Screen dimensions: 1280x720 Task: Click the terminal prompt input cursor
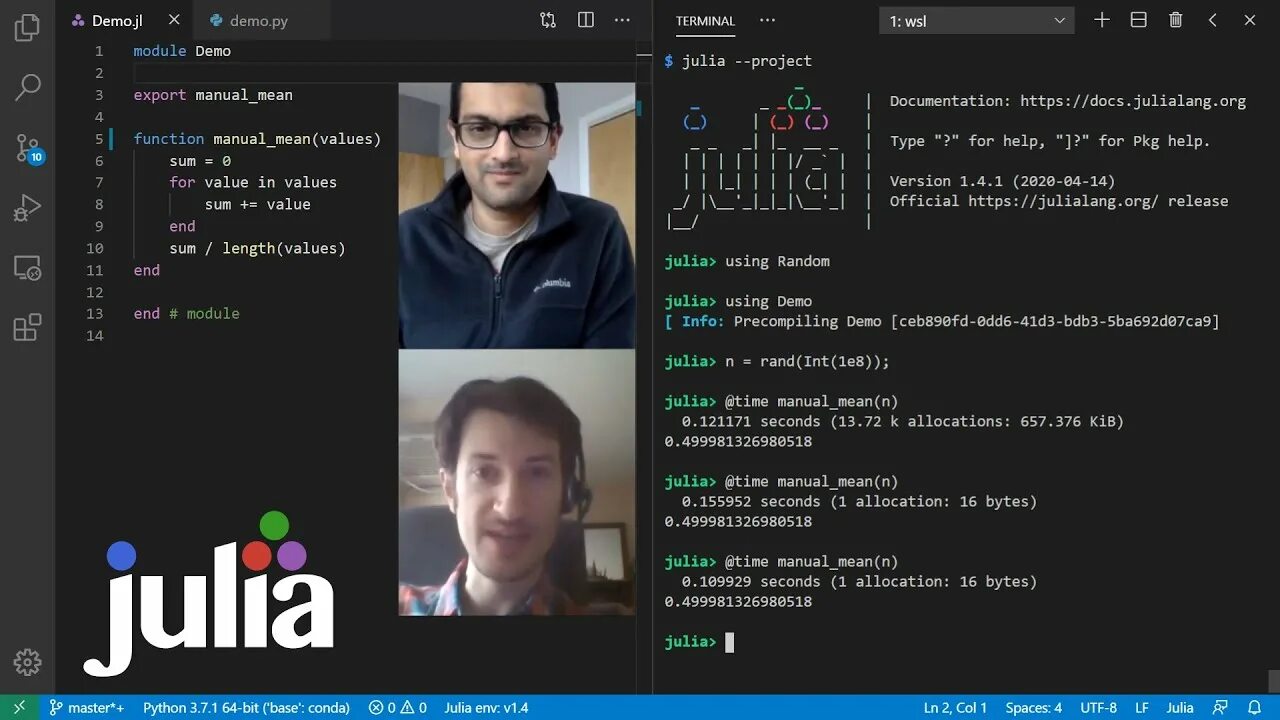tap(729, 642)
